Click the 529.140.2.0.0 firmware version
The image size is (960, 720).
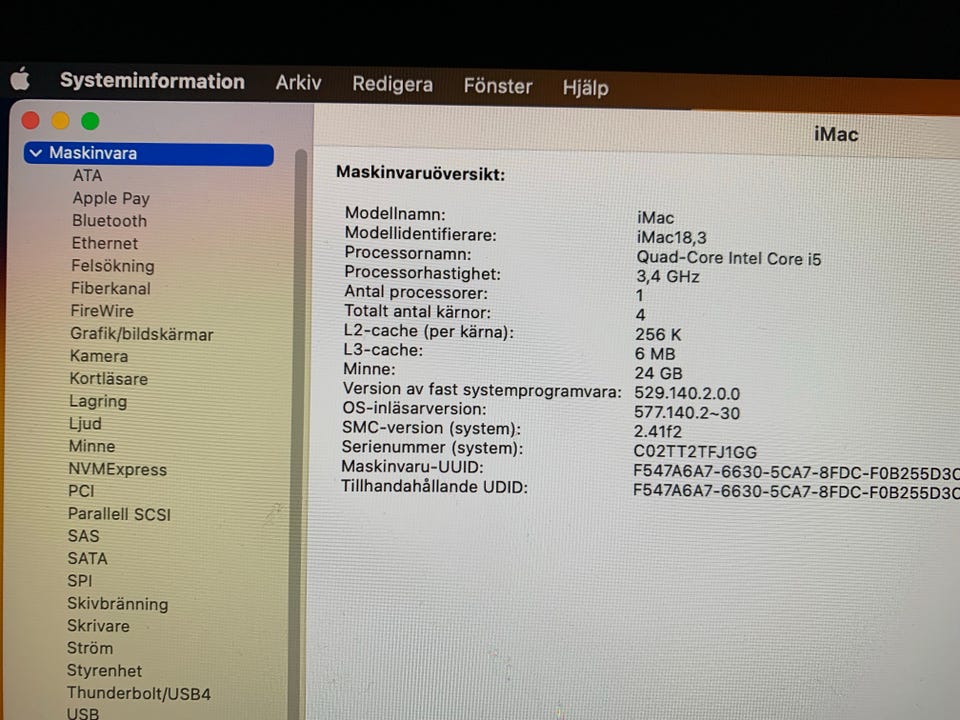click(687, 393)
